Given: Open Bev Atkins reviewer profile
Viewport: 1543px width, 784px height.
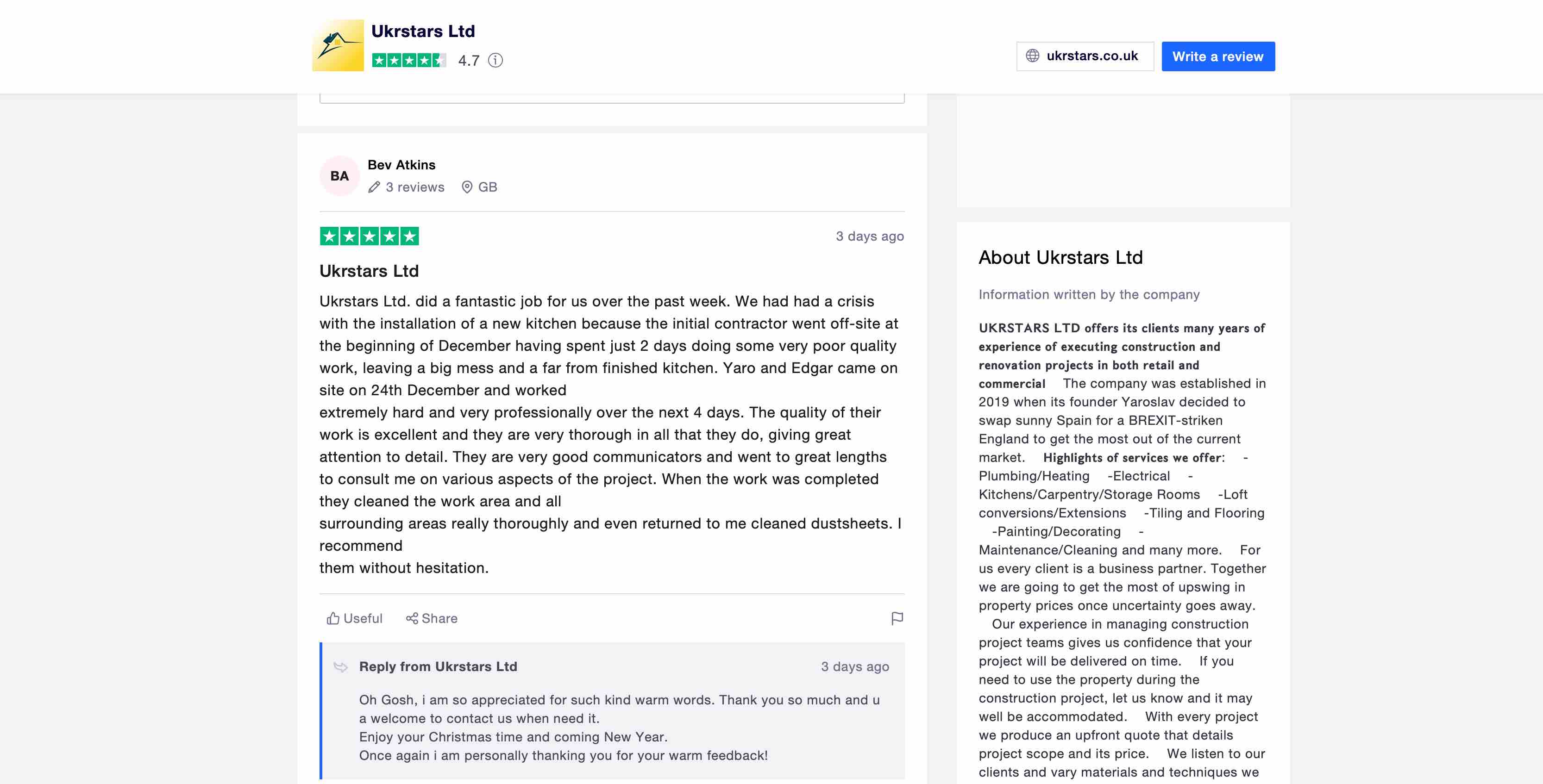Looking at the screenshot, I should tap(401, 165).
